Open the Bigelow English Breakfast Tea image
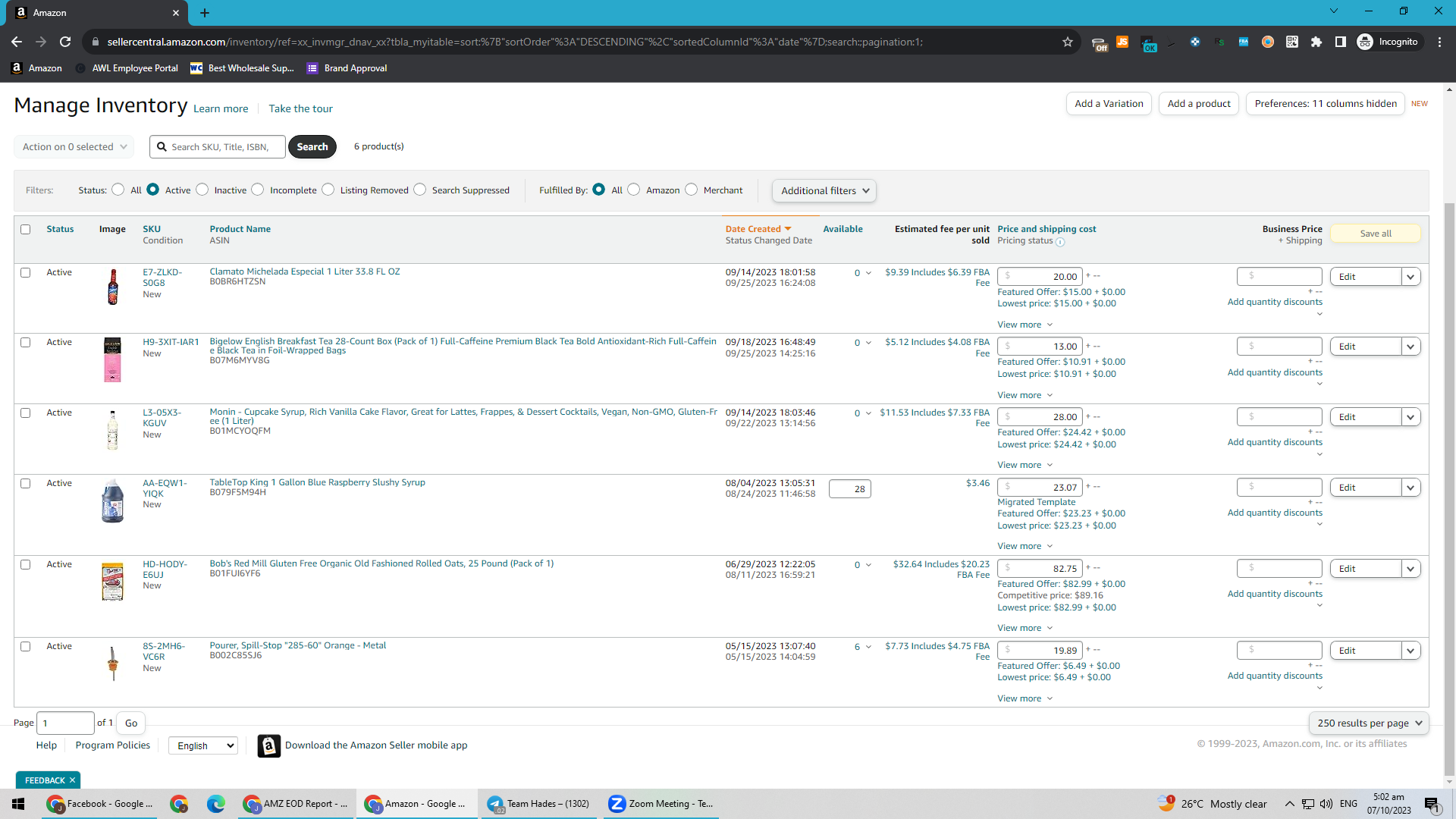 point(113,359)
